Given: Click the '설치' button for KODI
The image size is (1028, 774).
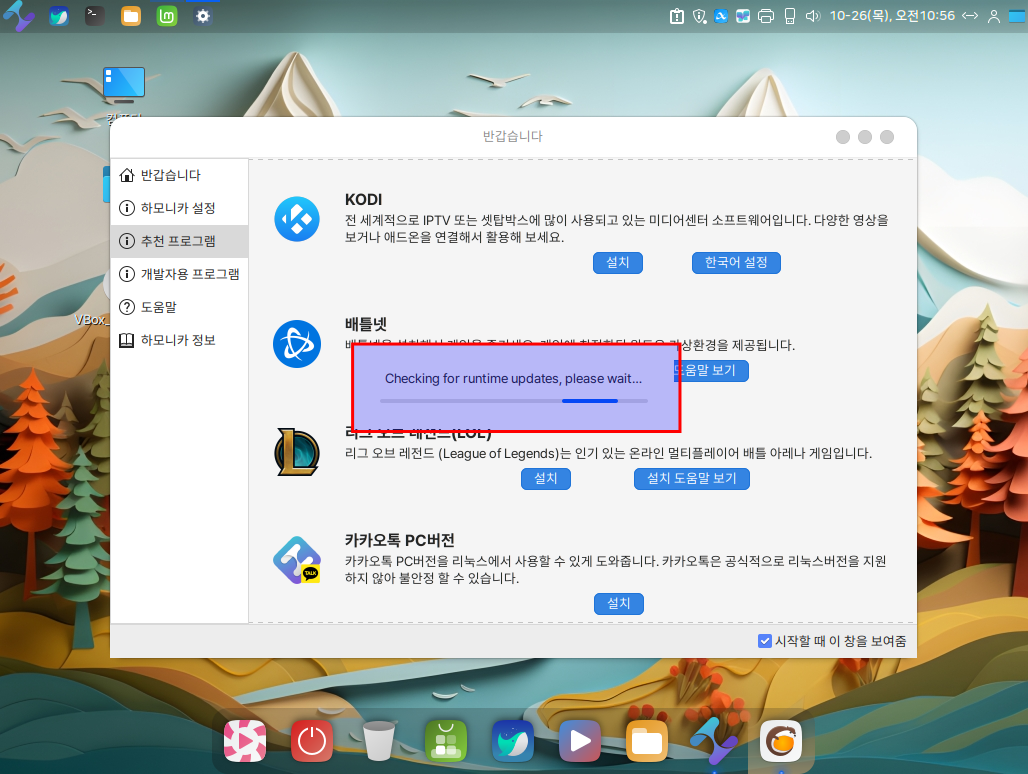Looking at the screenshot, I should [x=617, y=262].
